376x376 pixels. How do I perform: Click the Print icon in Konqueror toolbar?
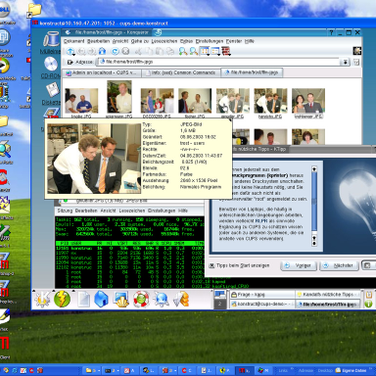(x=170, y=51)
